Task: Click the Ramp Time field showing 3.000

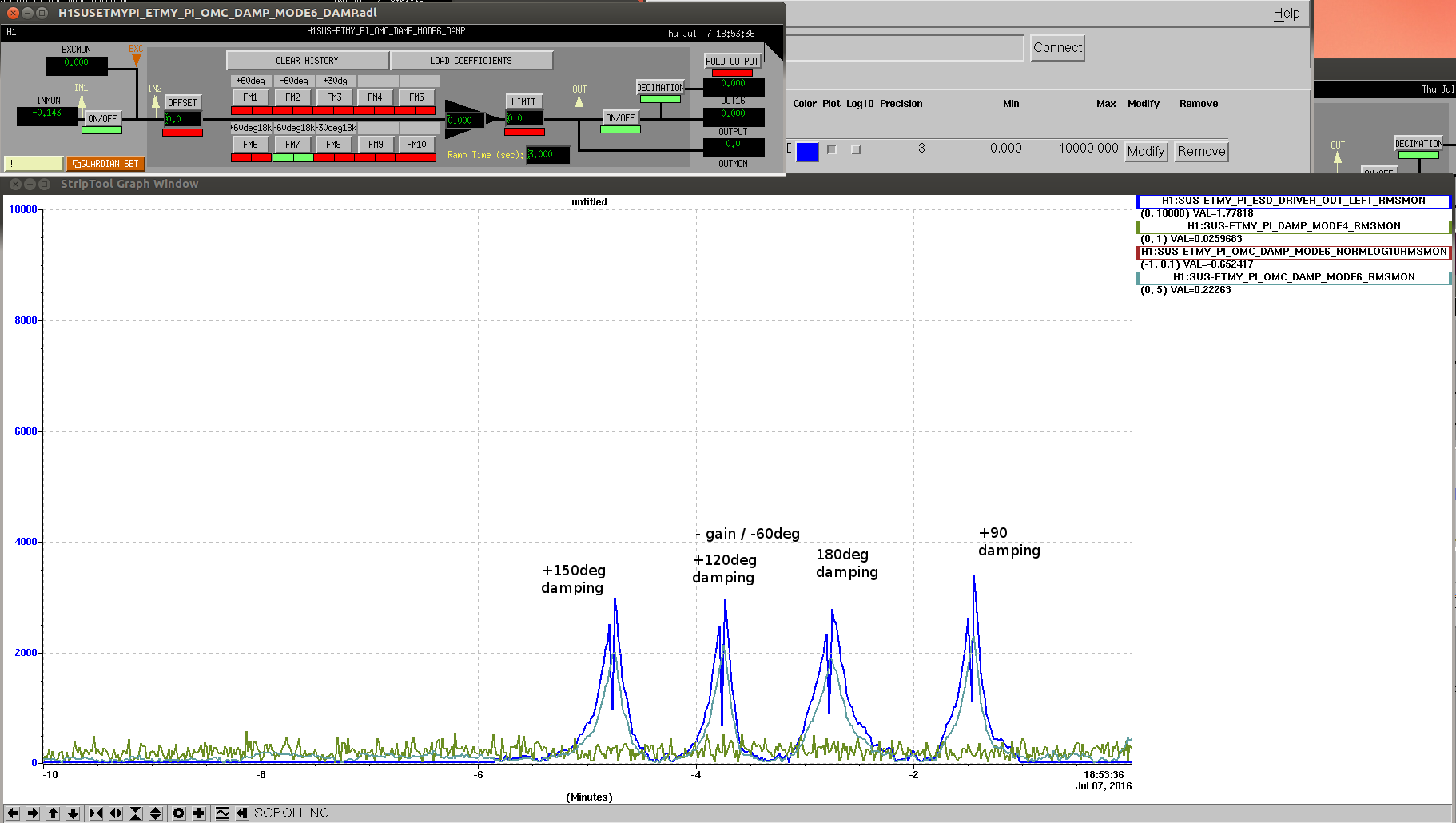Action: click(x=548, y=155)
